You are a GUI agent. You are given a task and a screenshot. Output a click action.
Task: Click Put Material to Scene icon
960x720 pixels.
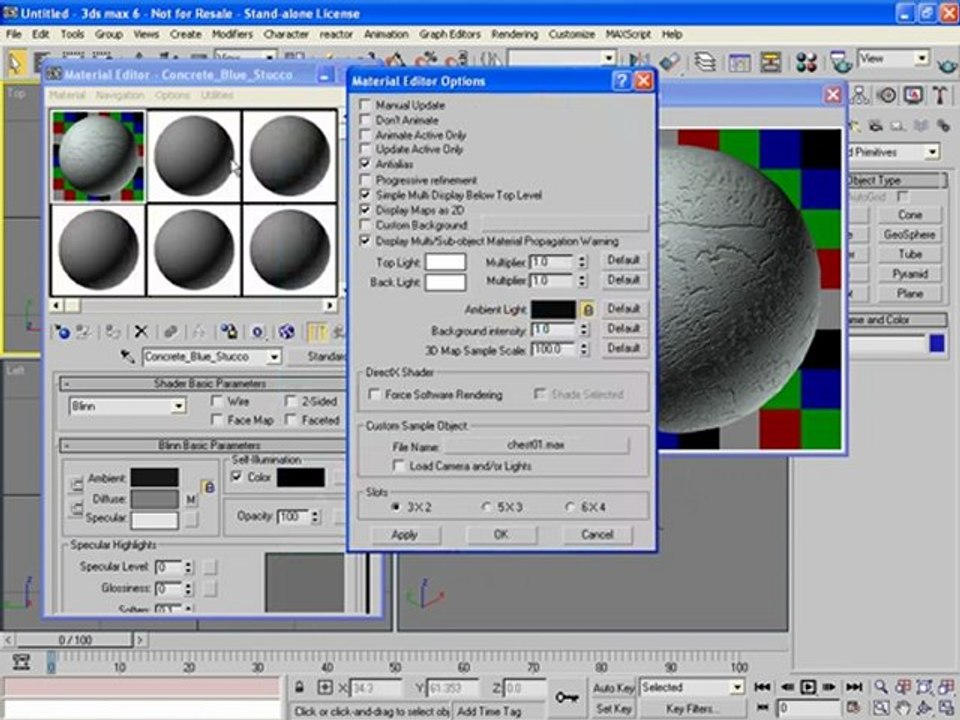pyautogui.click(x=84, y=332)
